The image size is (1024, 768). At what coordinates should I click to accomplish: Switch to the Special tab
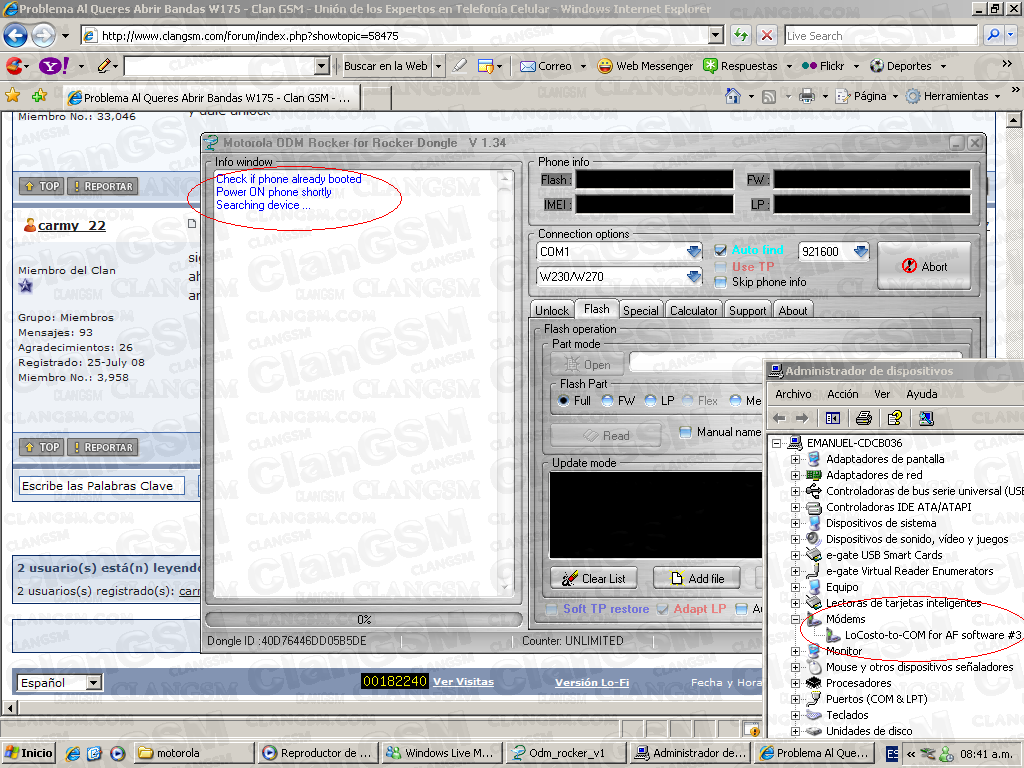coord(641,311)
